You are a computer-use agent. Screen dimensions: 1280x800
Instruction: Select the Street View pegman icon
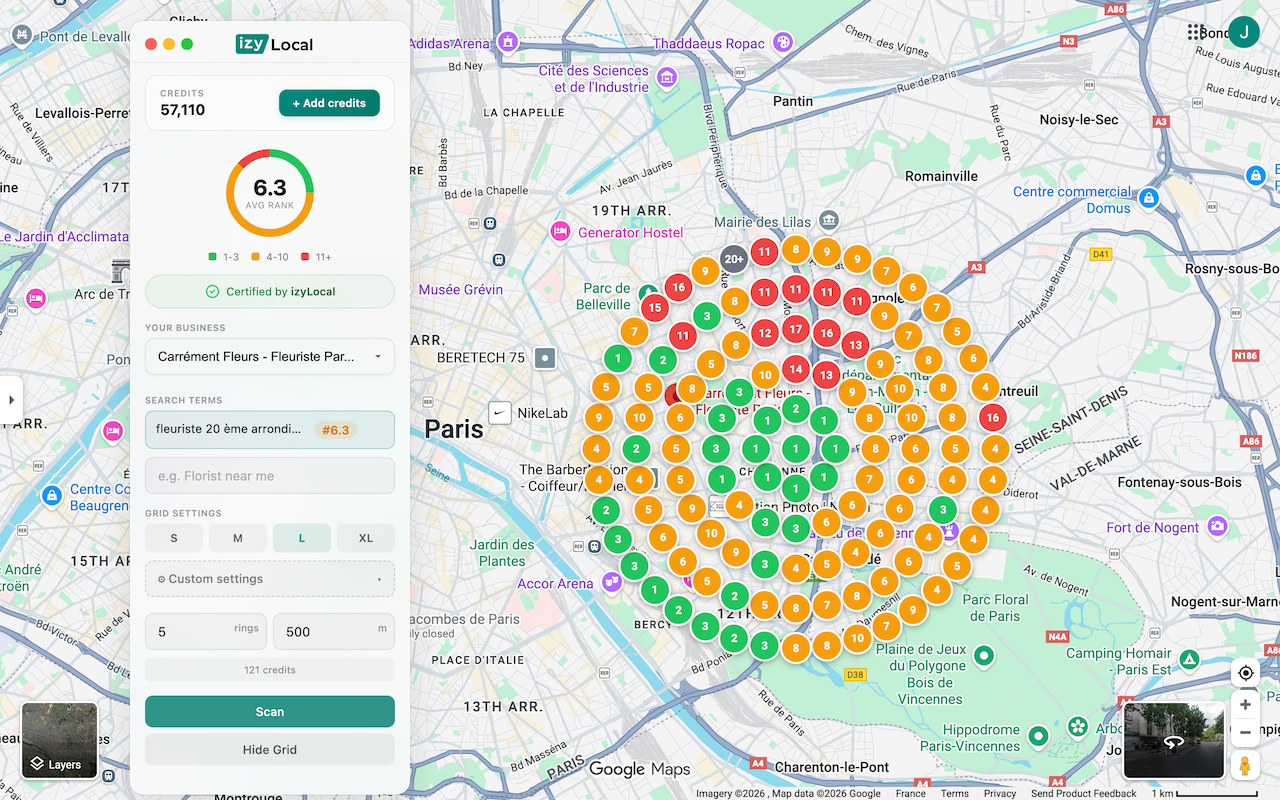pos(1245,766)
